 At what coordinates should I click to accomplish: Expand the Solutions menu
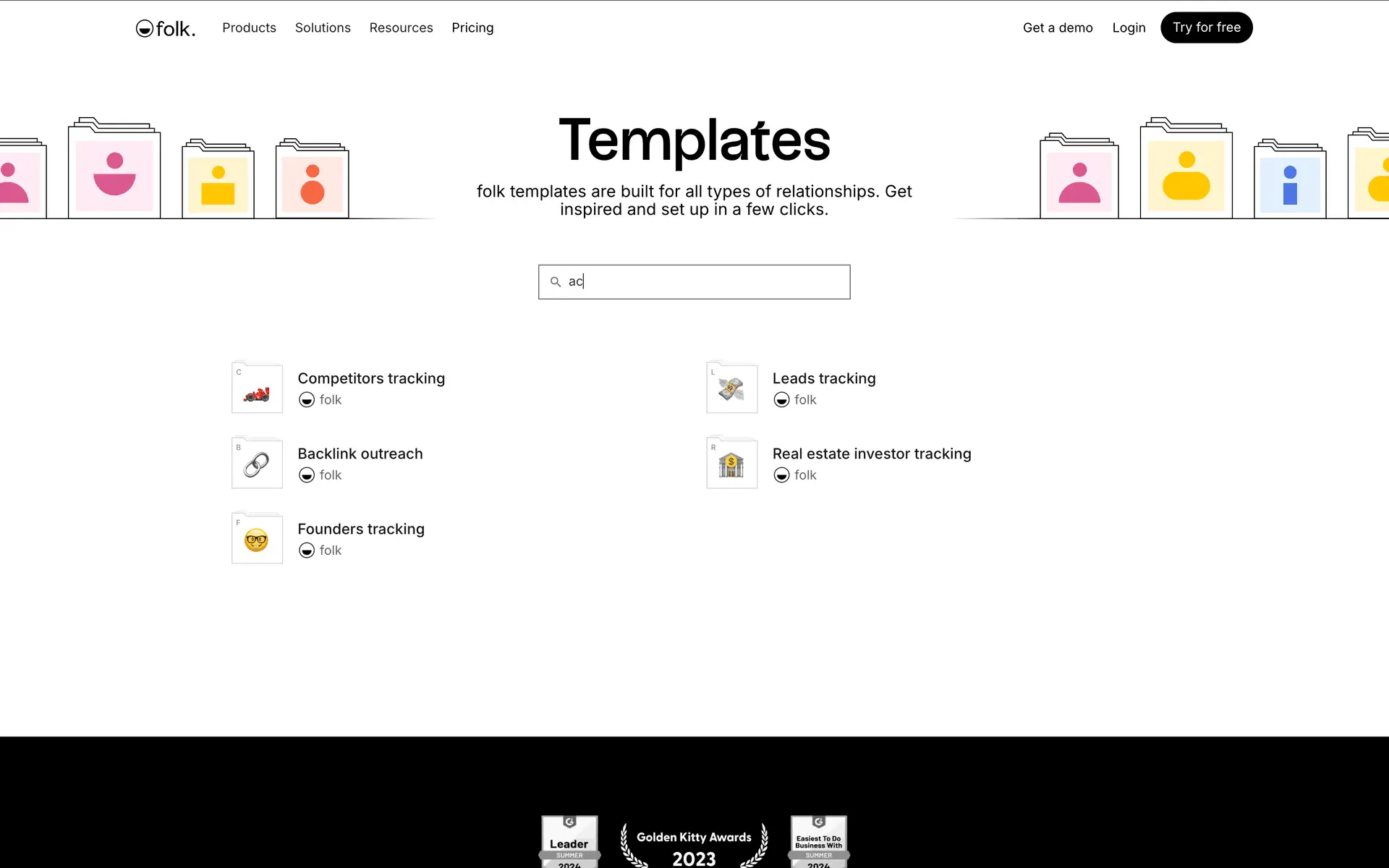(x=323, y=27)
